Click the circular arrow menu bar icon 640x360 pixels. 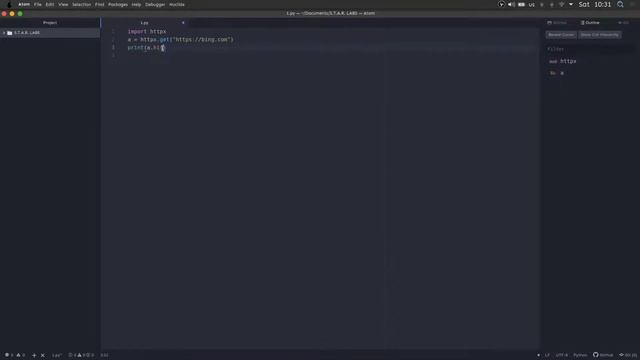(x=501, y=4)
